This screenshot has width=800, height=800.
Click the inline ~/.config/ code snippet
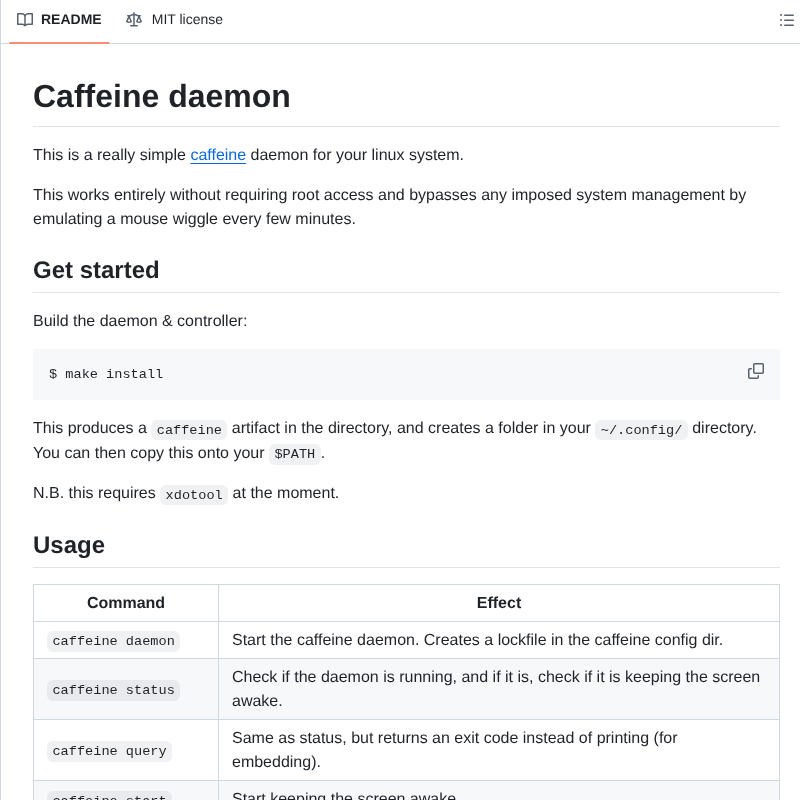click(641, 429)
